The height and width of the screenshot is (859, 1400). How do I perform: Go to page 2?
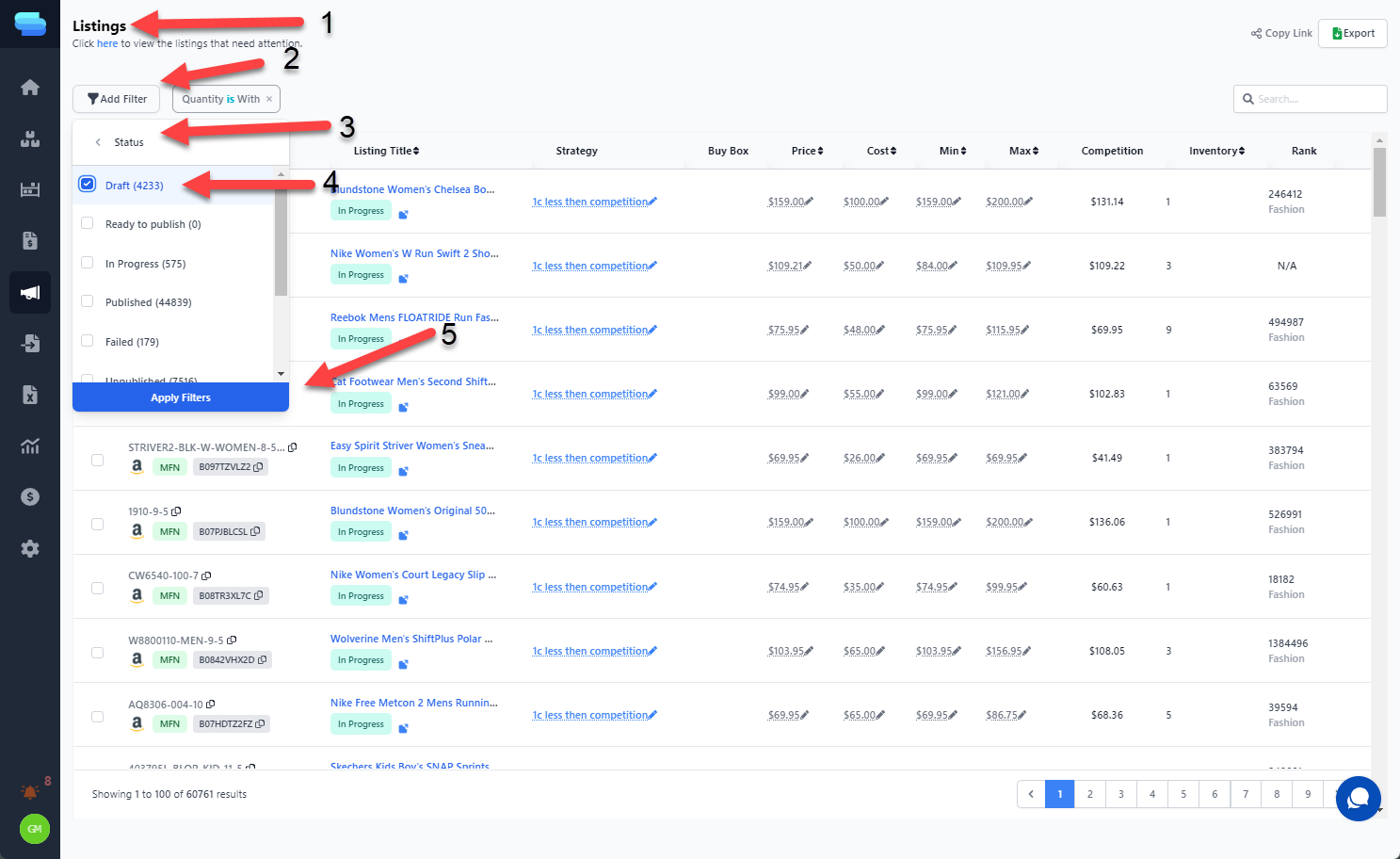coord(1090,794)
